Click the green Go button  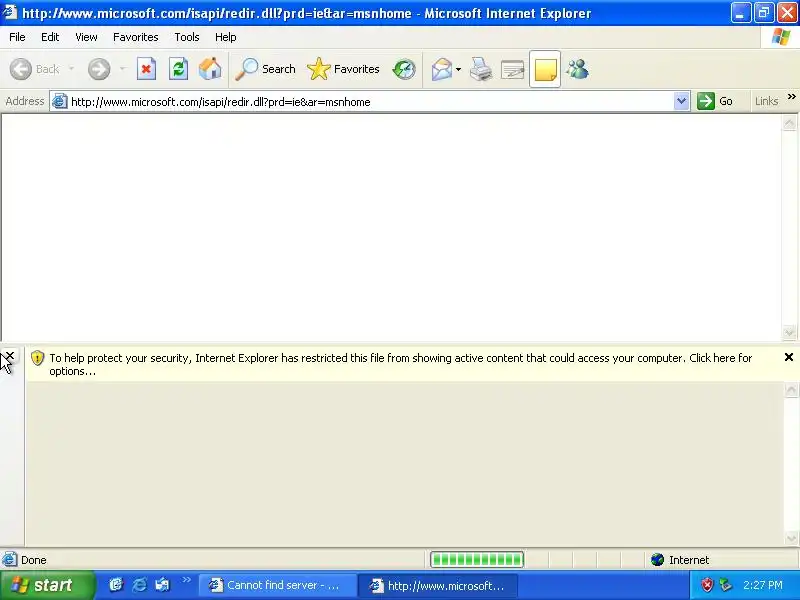(x=715, y=101)
